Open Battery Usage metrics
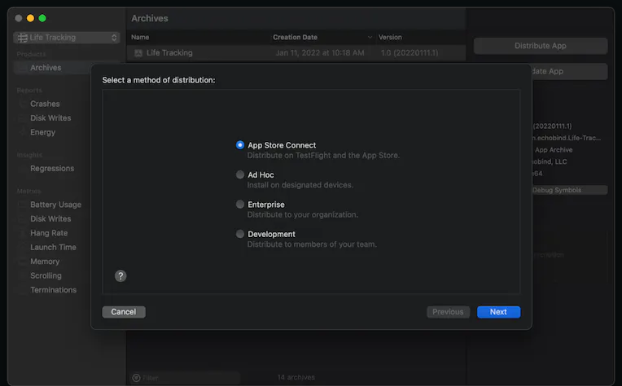This screenshot has width=622, height=386. [56, 204]
